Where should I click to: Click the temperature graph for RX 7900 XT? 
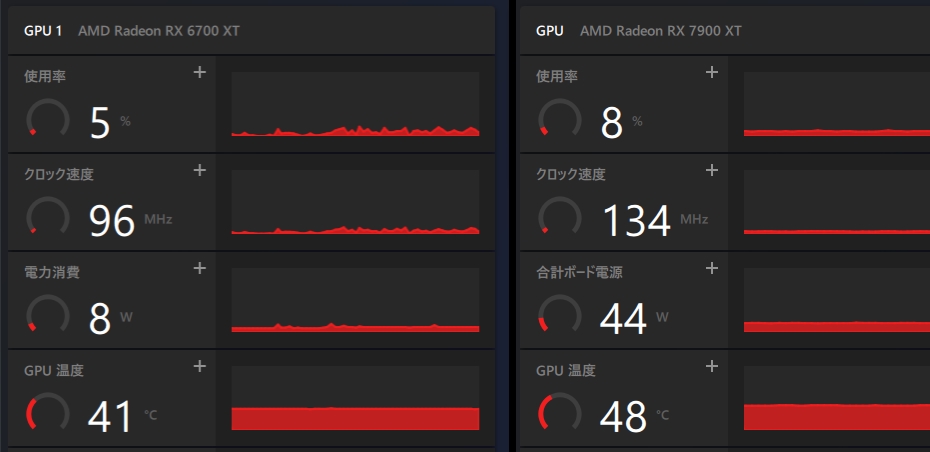[837, 398]
